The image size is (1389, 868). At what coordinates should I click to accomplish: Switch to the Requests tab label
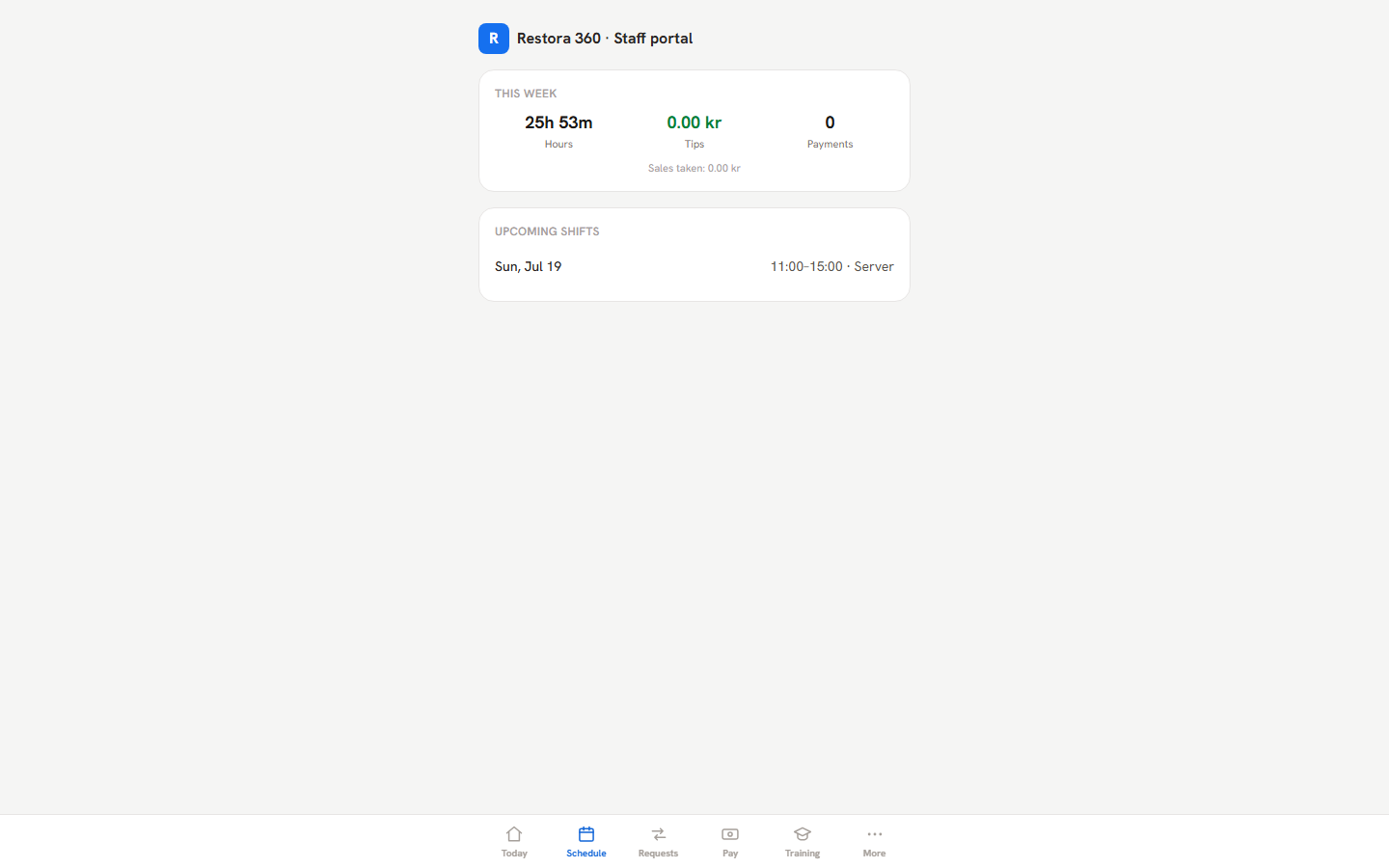click(659, 854)
